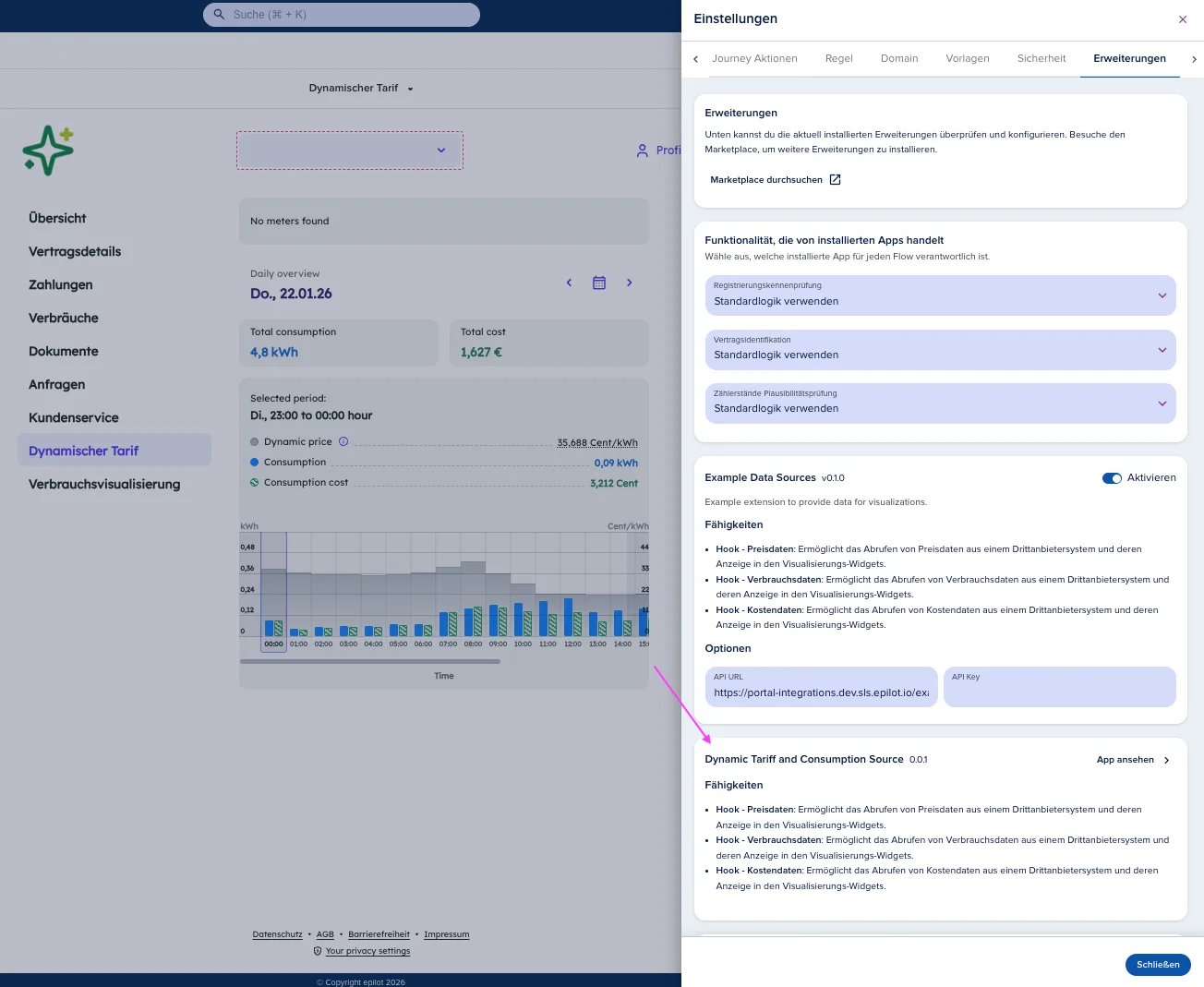Go to previous day arrow
Viewport: 1204px width, 987px height.
tap(569, 283)
